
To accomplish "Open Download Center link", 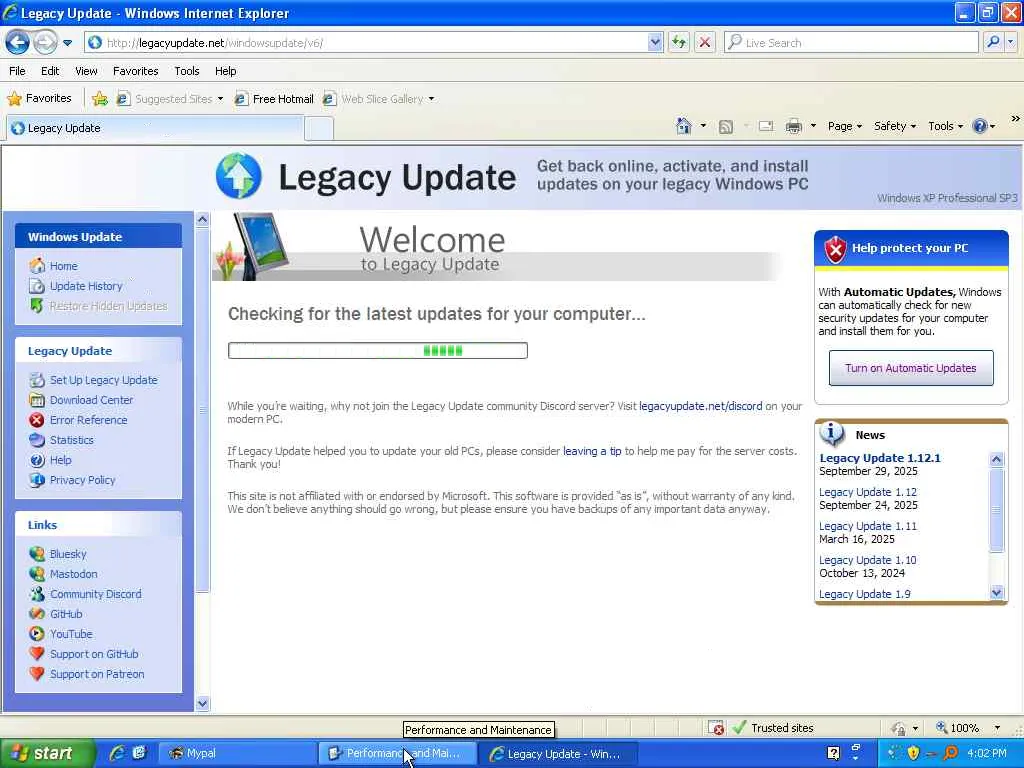I will (x=91, y=400).
